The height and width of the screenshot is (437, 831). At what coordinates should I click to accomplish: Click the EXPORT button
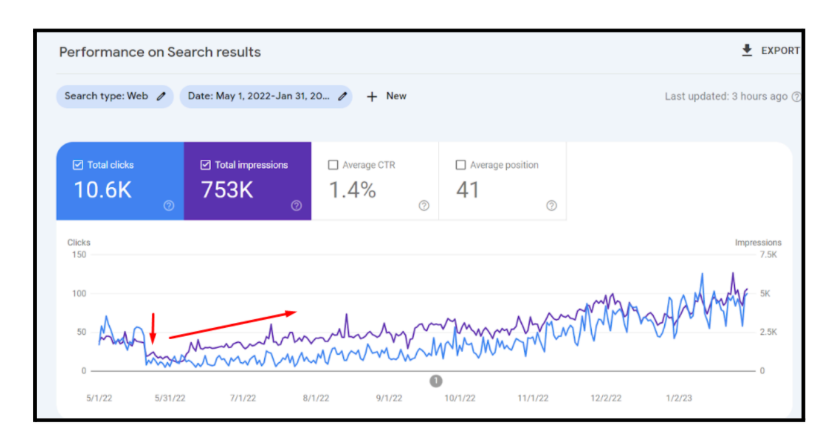(x=770, y=50)
